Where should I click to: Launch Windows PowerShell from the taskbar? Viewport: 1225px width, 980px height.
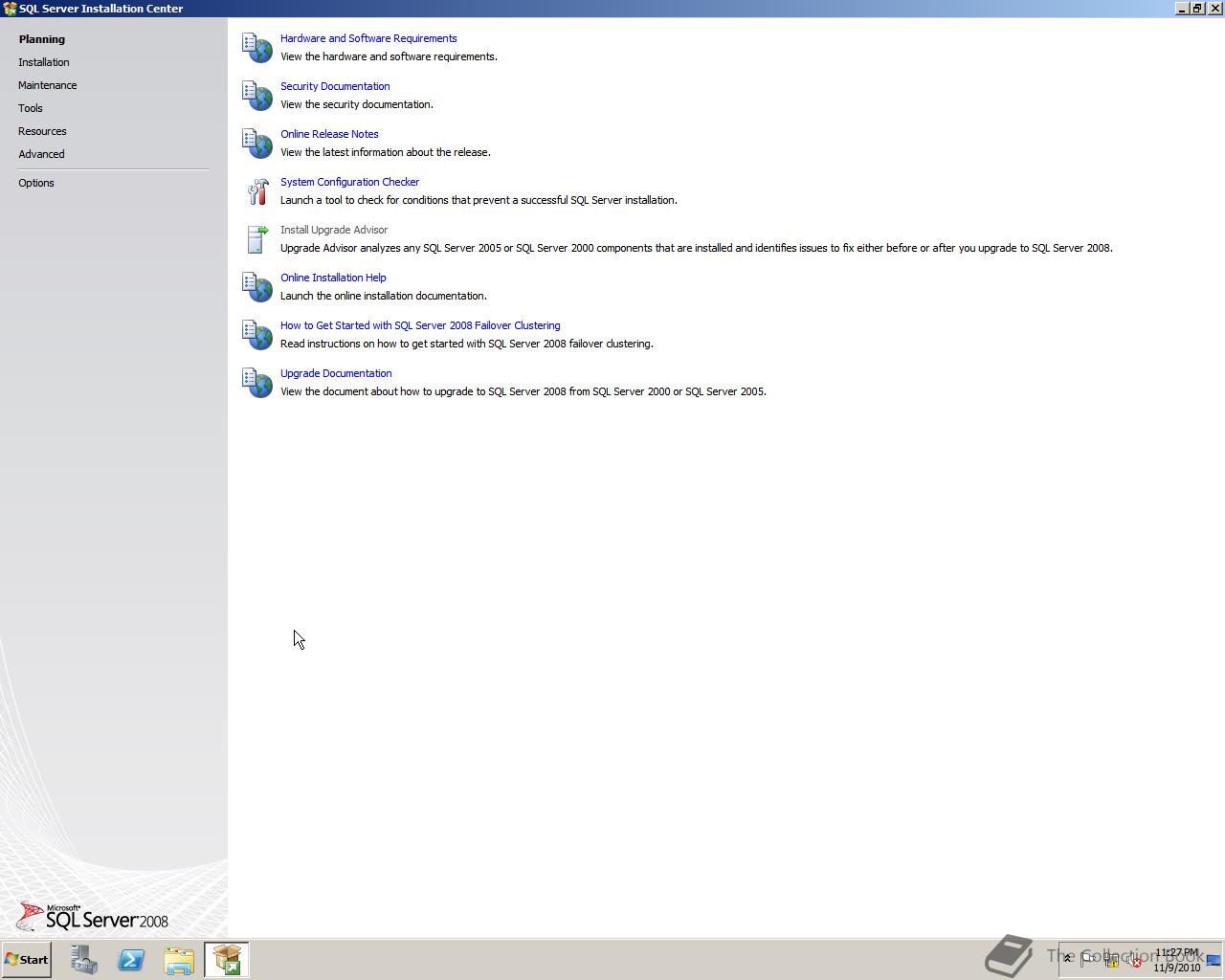click(131, 960)
